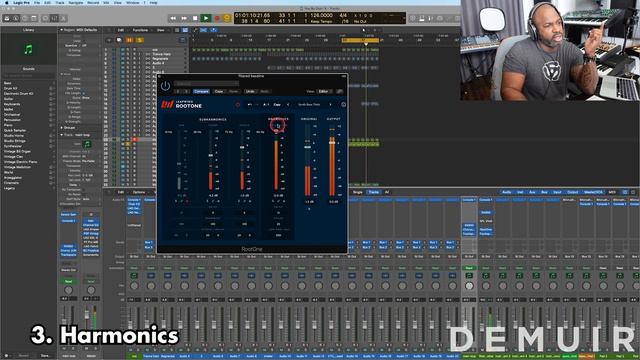
Task: Toggle the plugin window power bypass button
Action: [x=165, y=86]
